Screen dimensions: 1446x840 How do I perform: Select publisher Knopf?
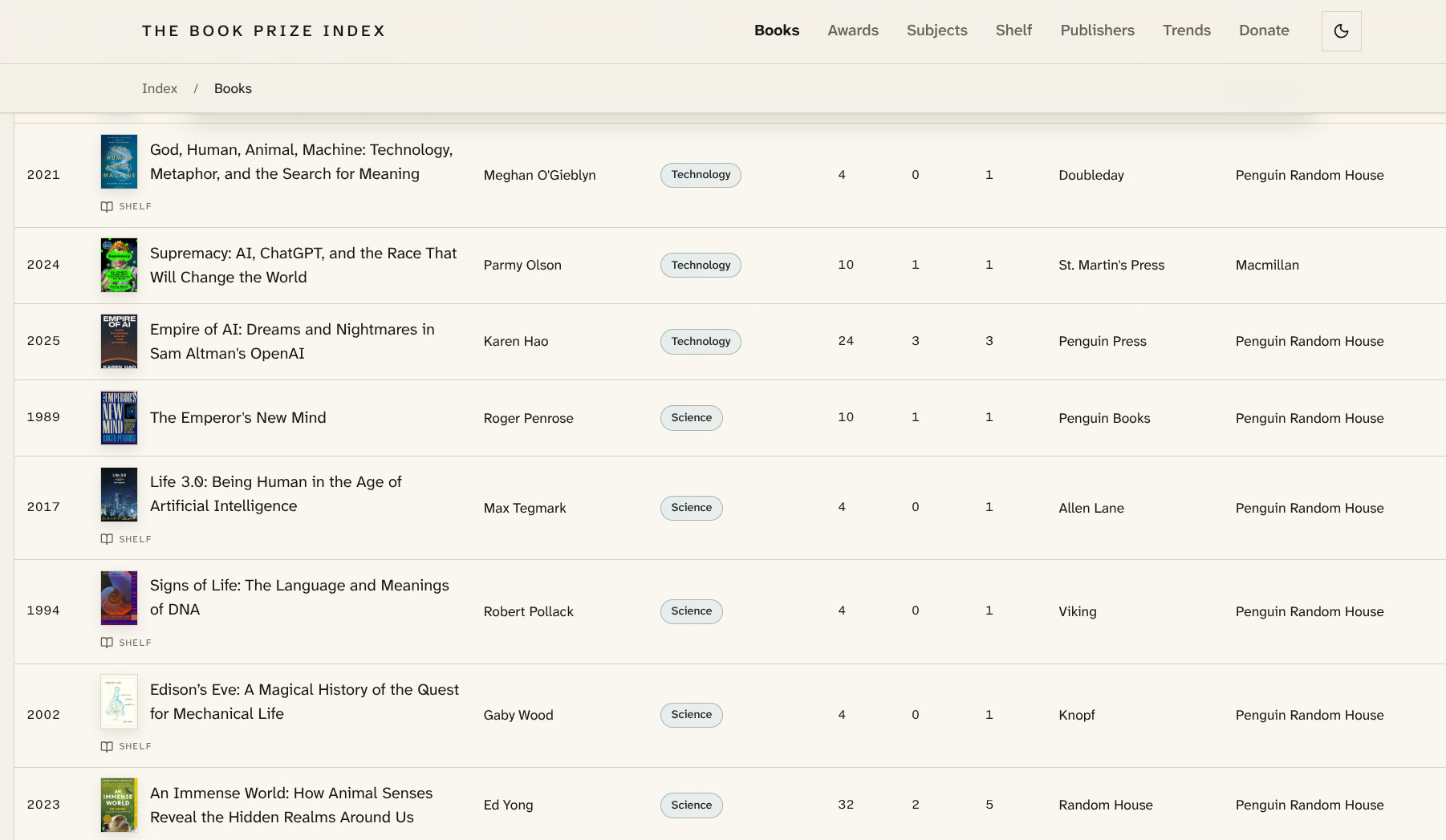pos(1077,715)
